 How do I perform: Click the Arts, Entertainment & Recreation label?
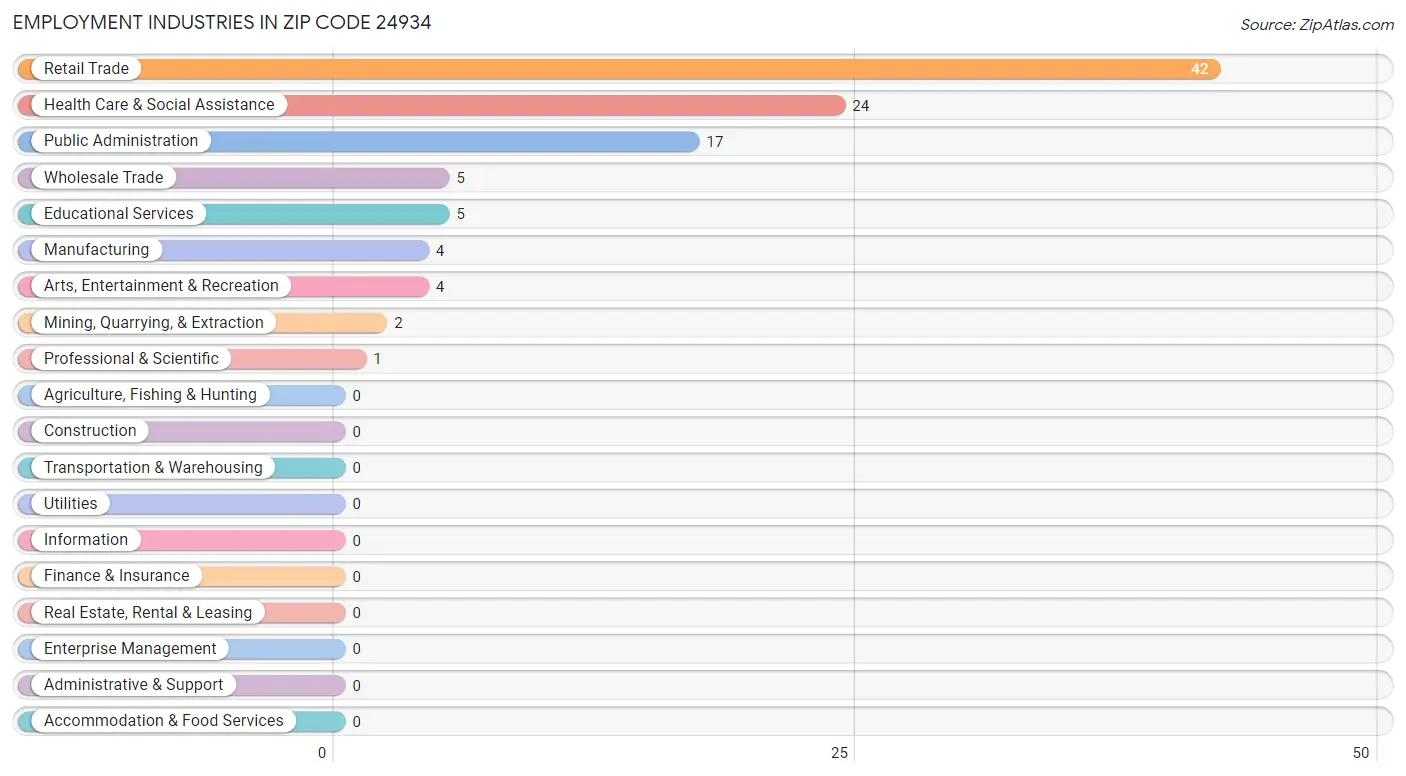click(x=161, y=286)
